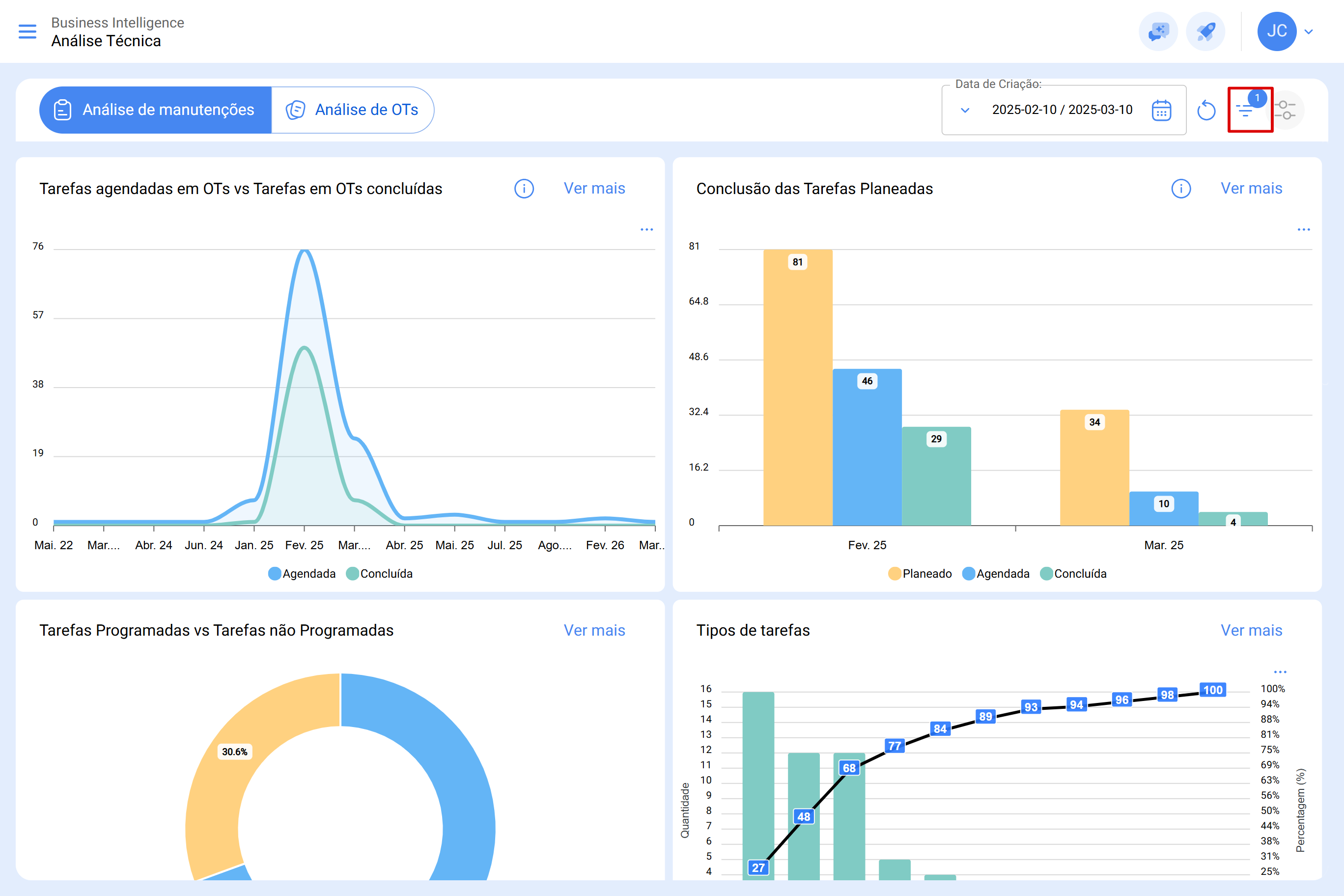Click the Planeado bar labeled 81
1344x896 pixels.
798,388
